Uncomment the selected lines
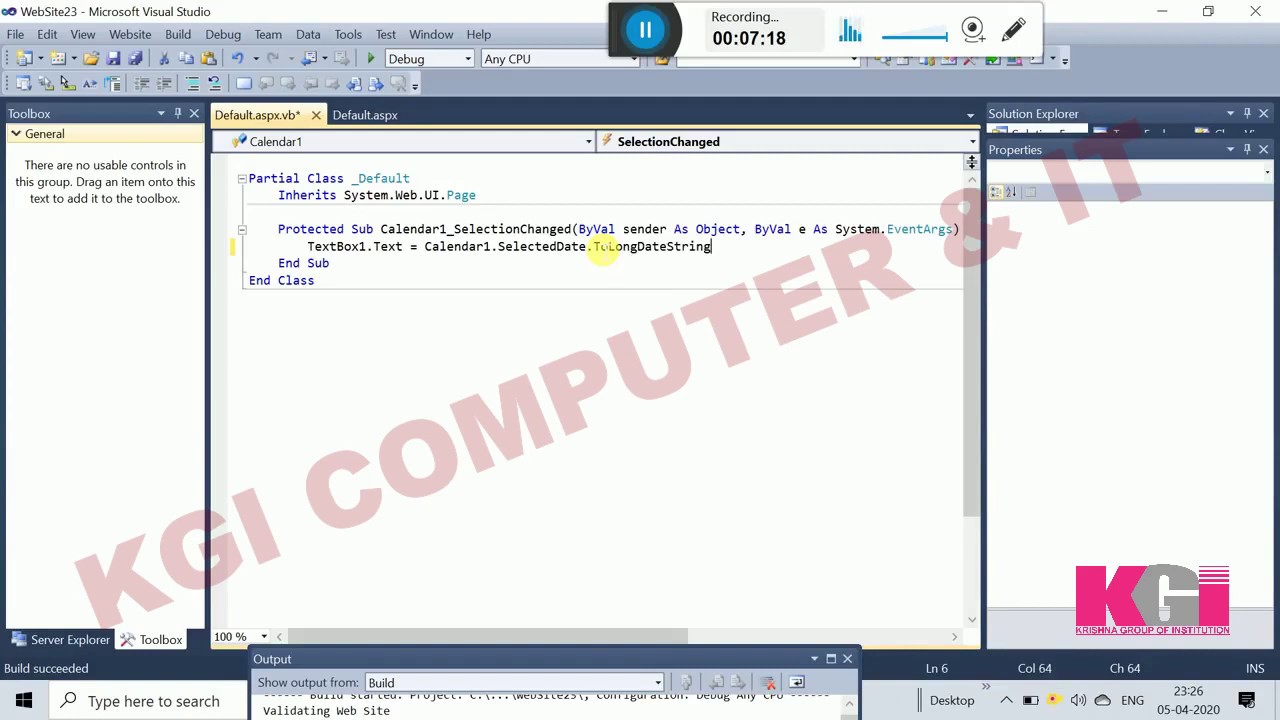This screenshot has height=720, width=1280. click(x=214, y=84)
